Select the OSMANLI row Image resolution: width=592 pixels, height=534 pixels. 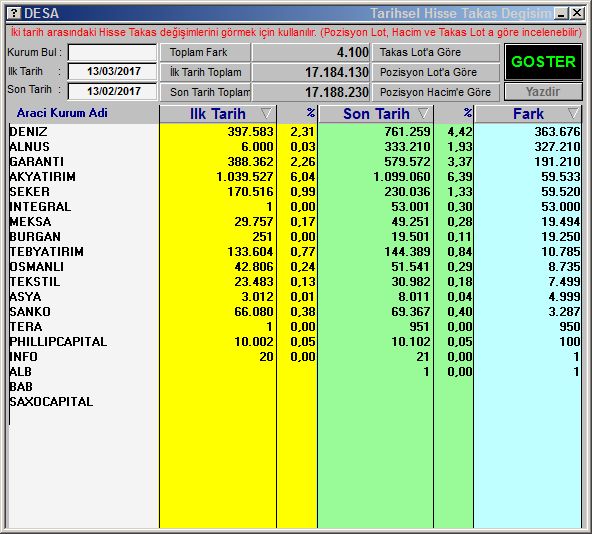(295, 267)
